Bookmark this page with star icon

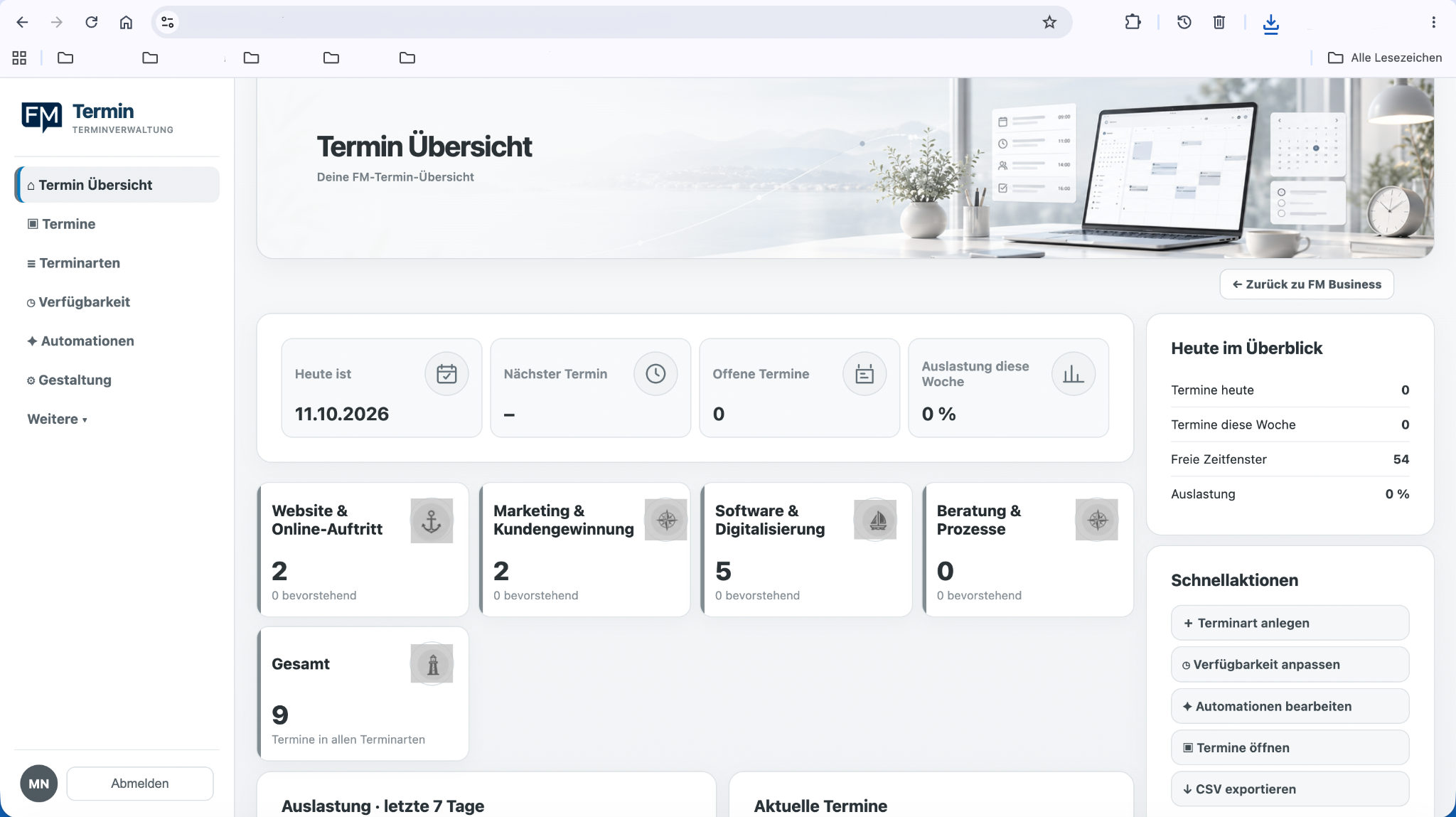[x=1049, y=22]
